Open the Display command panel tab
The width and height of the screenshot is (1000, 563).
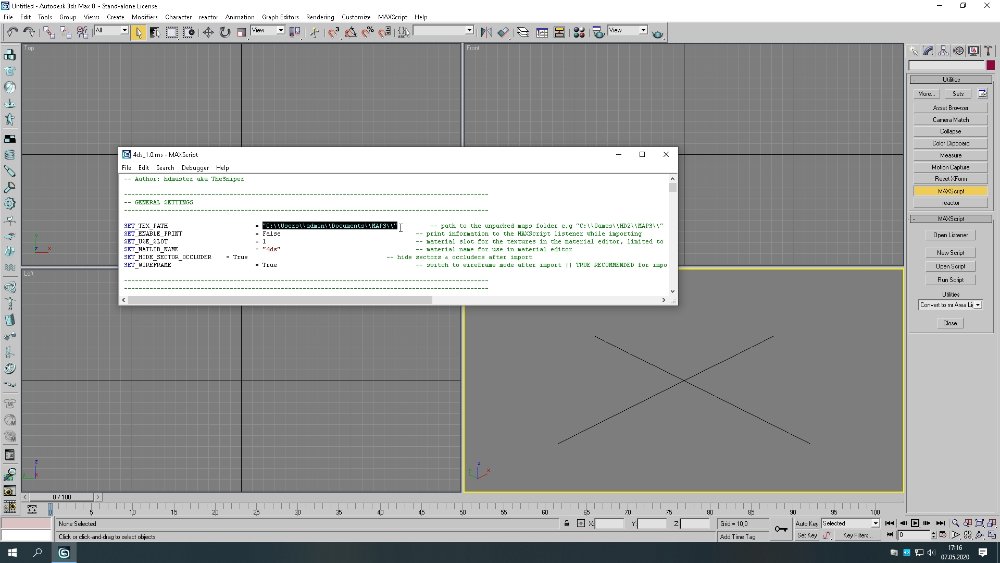coord(971,50)
